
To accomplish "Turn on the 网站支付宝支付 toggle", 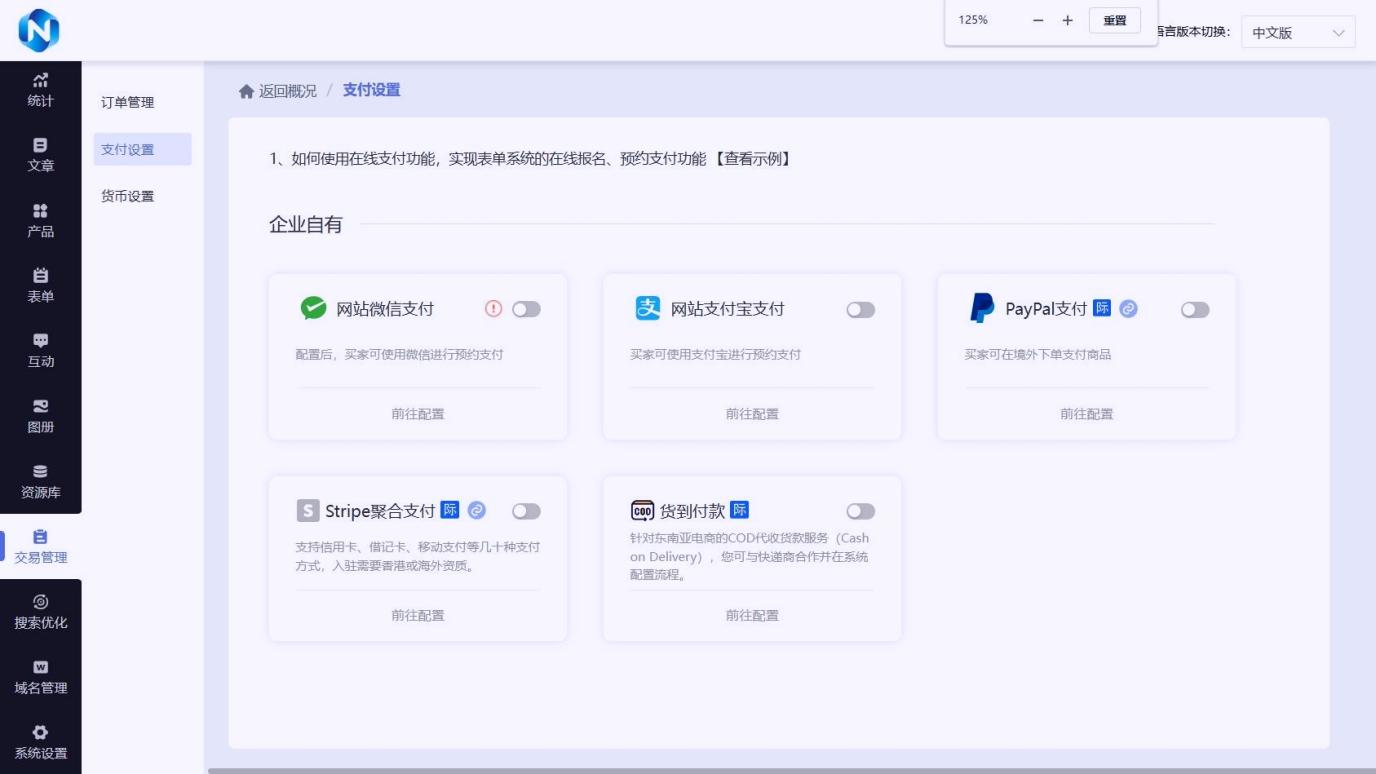I will point(860,310).
